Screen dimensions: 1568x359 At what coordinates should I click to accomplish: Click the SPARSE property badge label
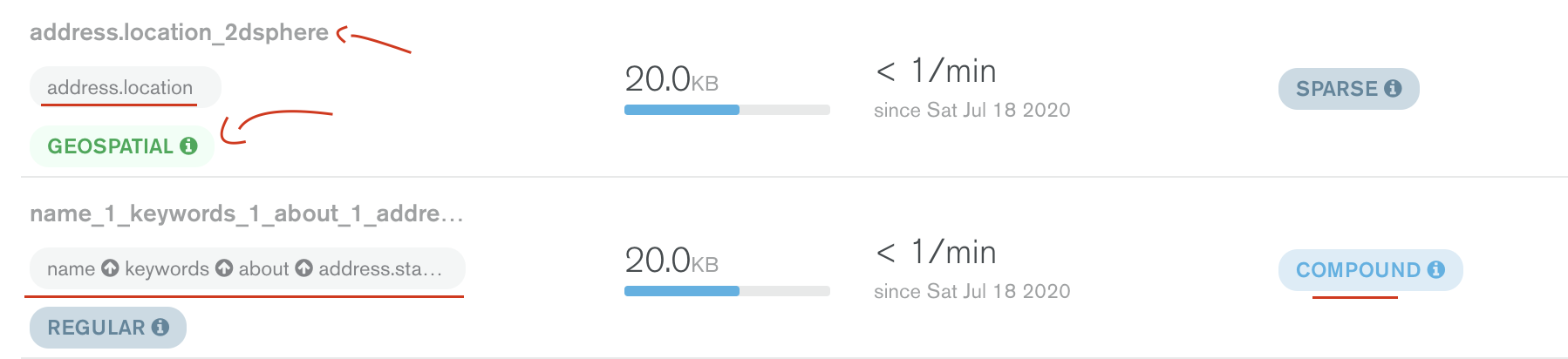(1336, 88)
